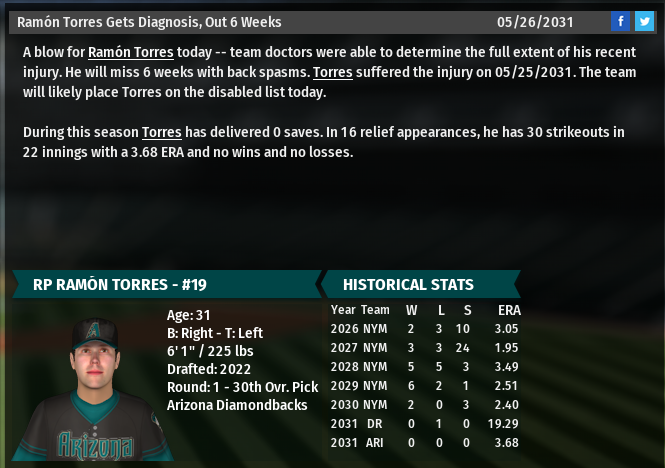Click the Historical Stats header
The width and height of the screenshot is (665, 468).
(x=408, y=284)
